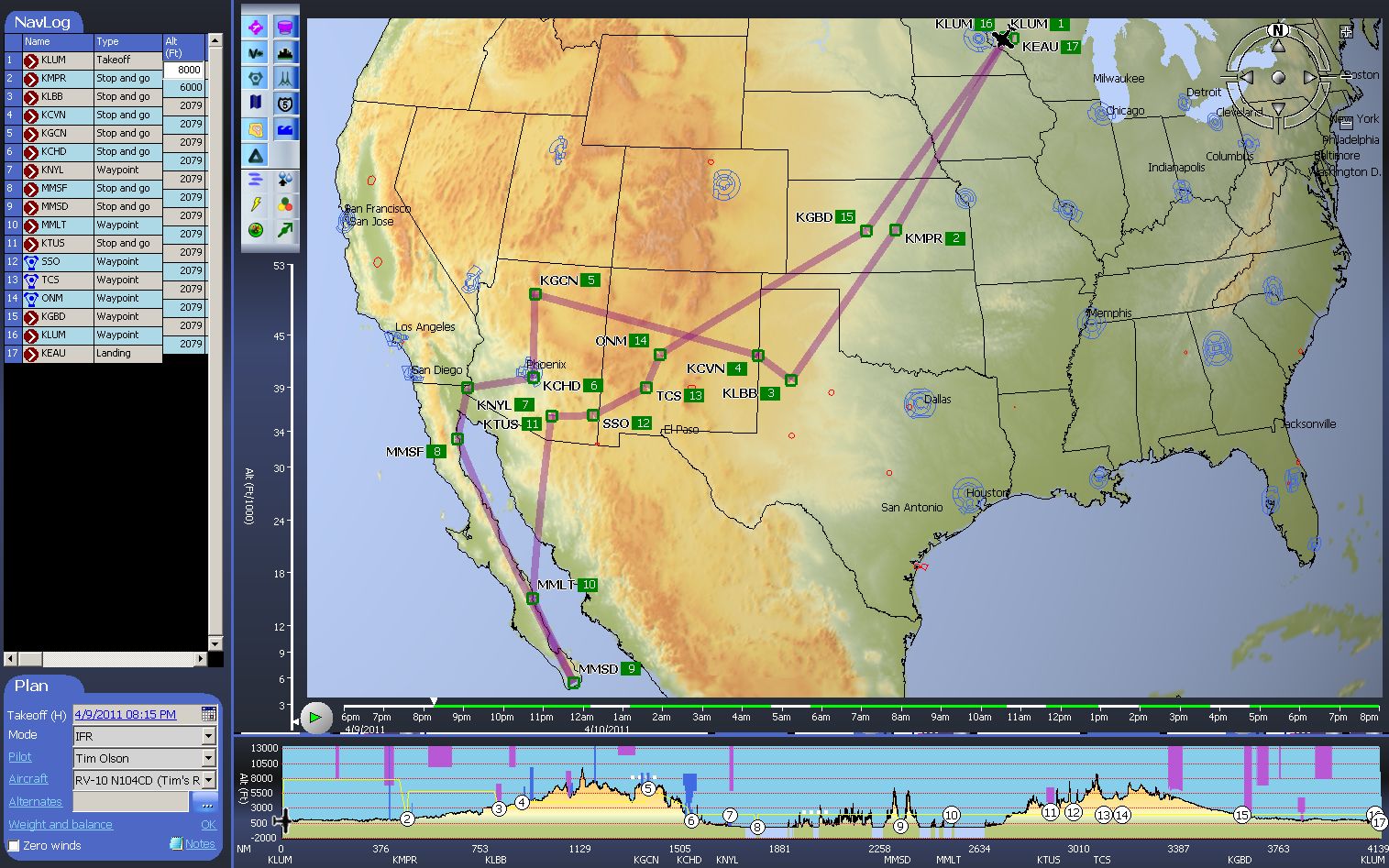Click the NavLog horizontal scroll right arrow
This screenshot has height=868, width=1389.
201,658
